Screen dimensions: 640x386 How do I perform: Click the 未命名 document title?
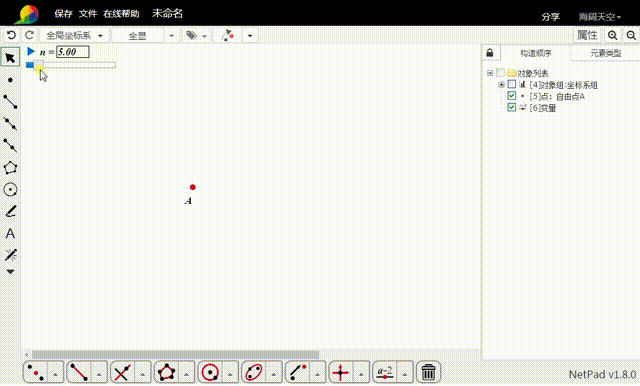[167, 13]
